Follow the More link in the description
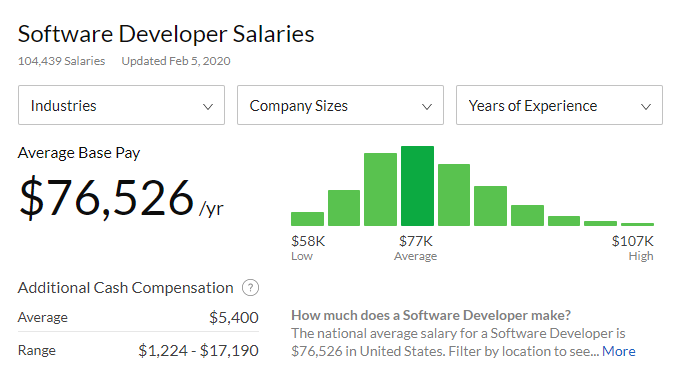The height and width of the screenshot is (381, 687). point(619,351)
